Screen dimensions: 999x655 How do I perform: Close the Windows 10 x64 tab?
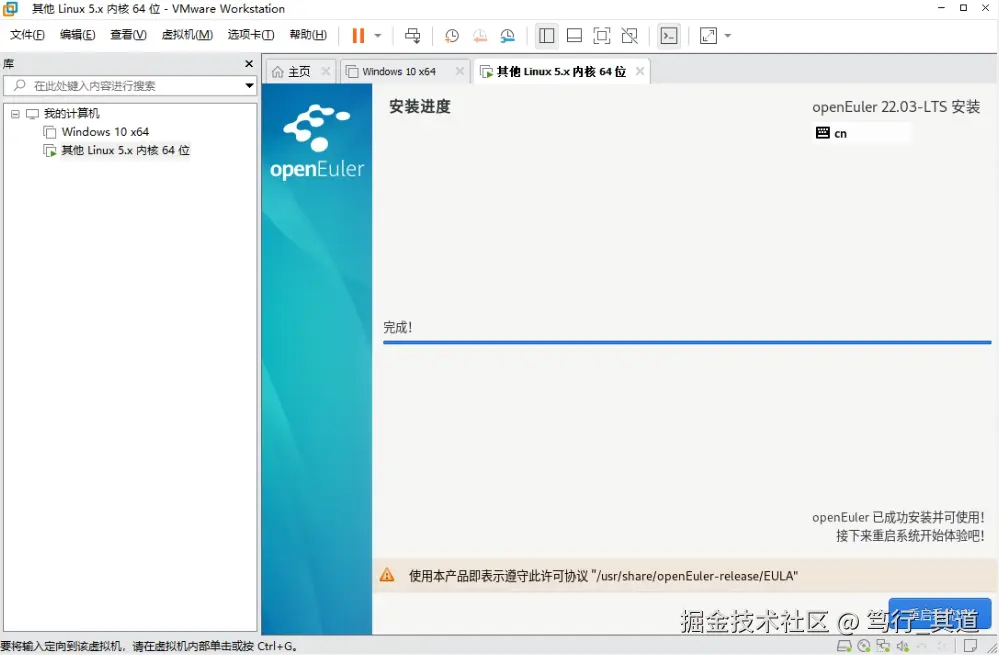pos(459,71)
